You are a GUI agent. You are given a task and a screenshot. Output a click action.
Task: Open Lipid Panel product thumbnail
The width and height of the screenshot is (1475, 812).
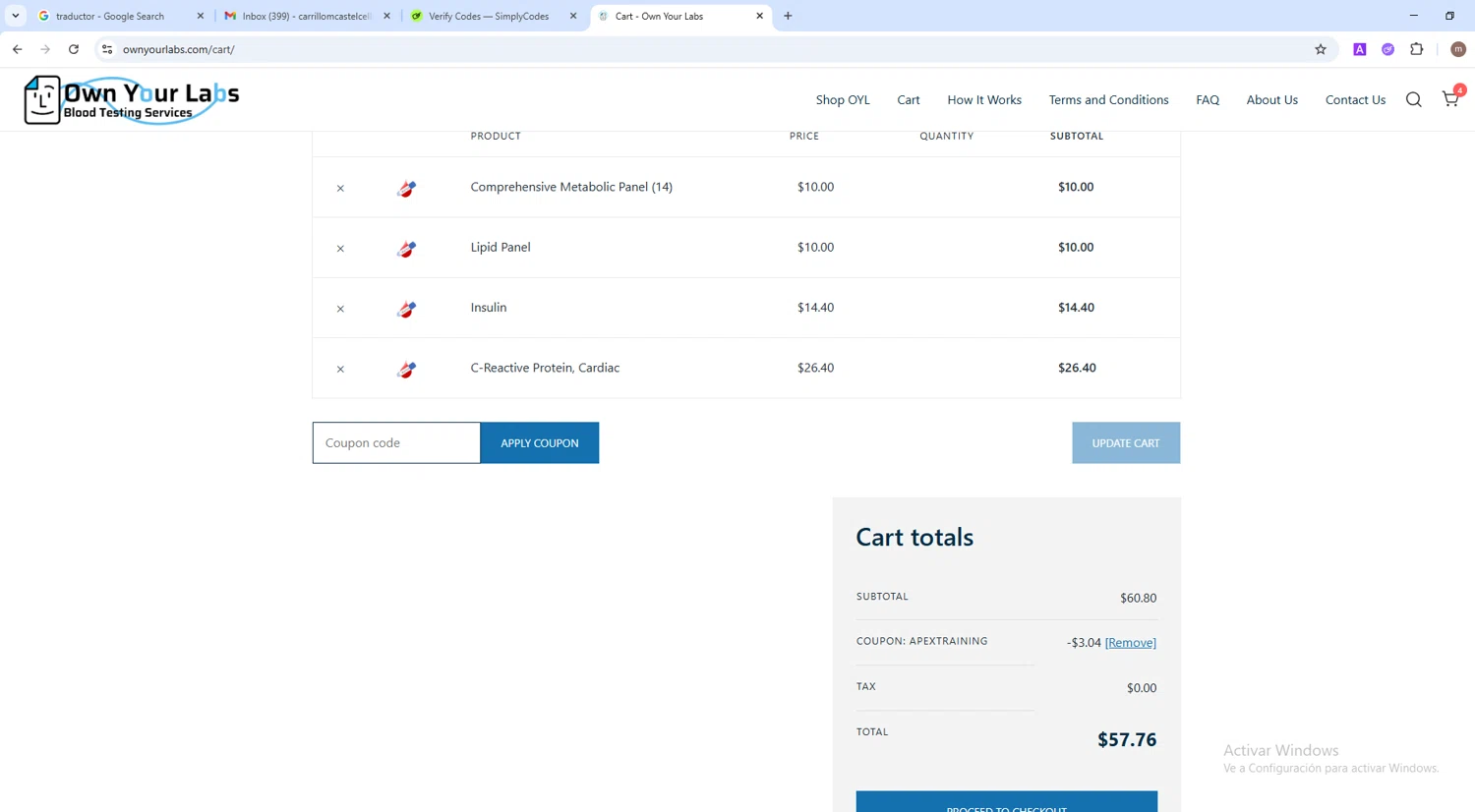pyautogui.click(x=406, y=249)
